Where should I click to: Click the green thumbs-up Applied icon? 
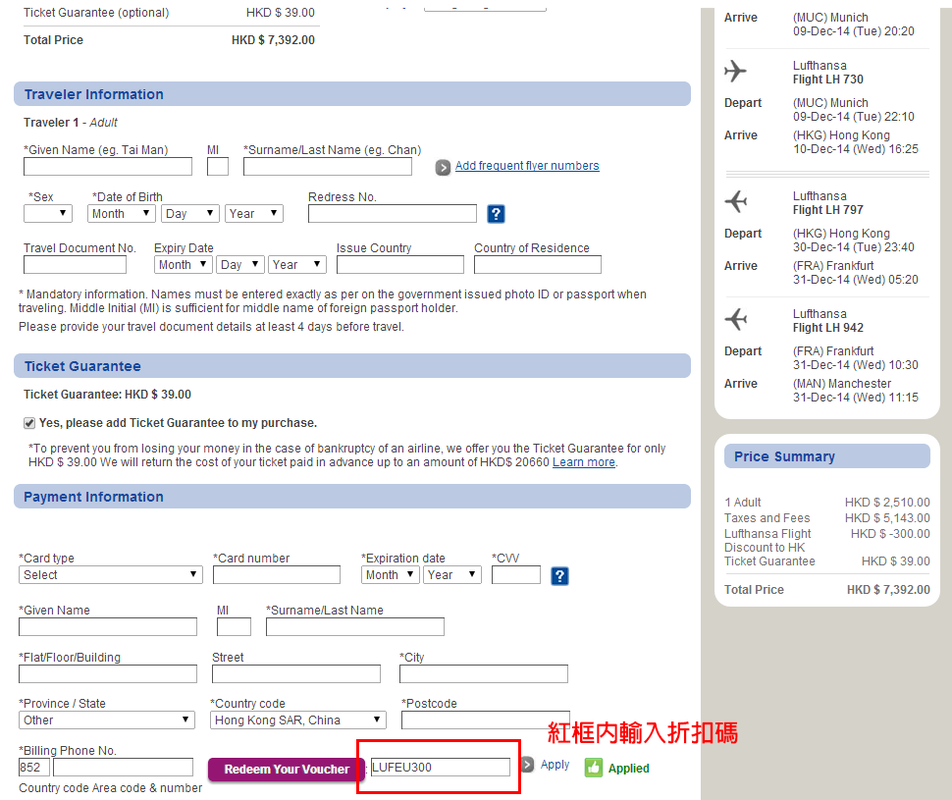point(594,768)
